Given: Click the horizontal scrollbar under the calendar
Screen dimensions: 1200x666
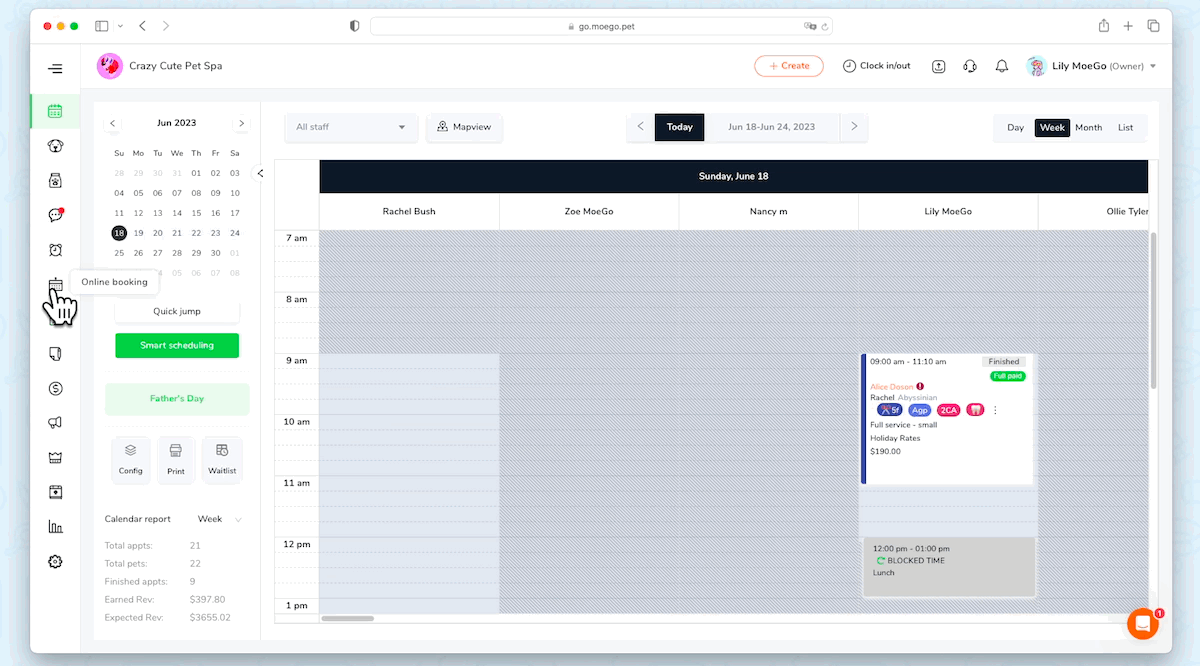Looking at the screenshot, I should click(x=347, y=618).
